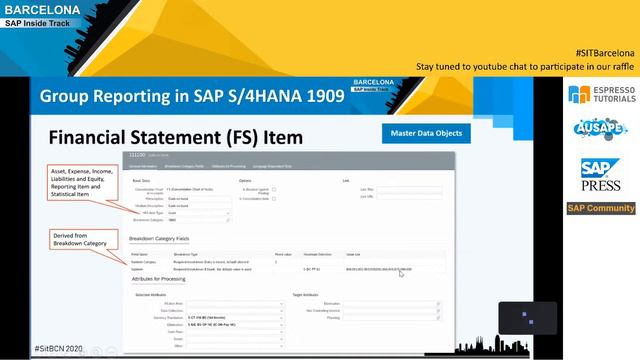Click the Master Data Objects button
This screenshot has width=640, height=360.
coord(426,133)
